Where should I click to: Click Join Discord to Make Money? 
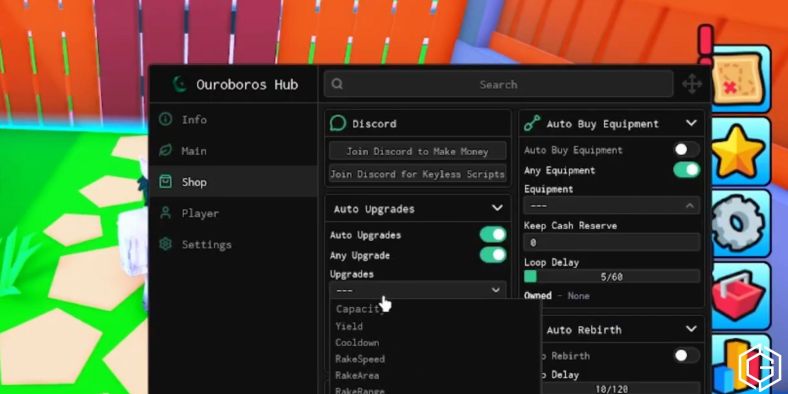pyautogui.click(x=418, y=151)
